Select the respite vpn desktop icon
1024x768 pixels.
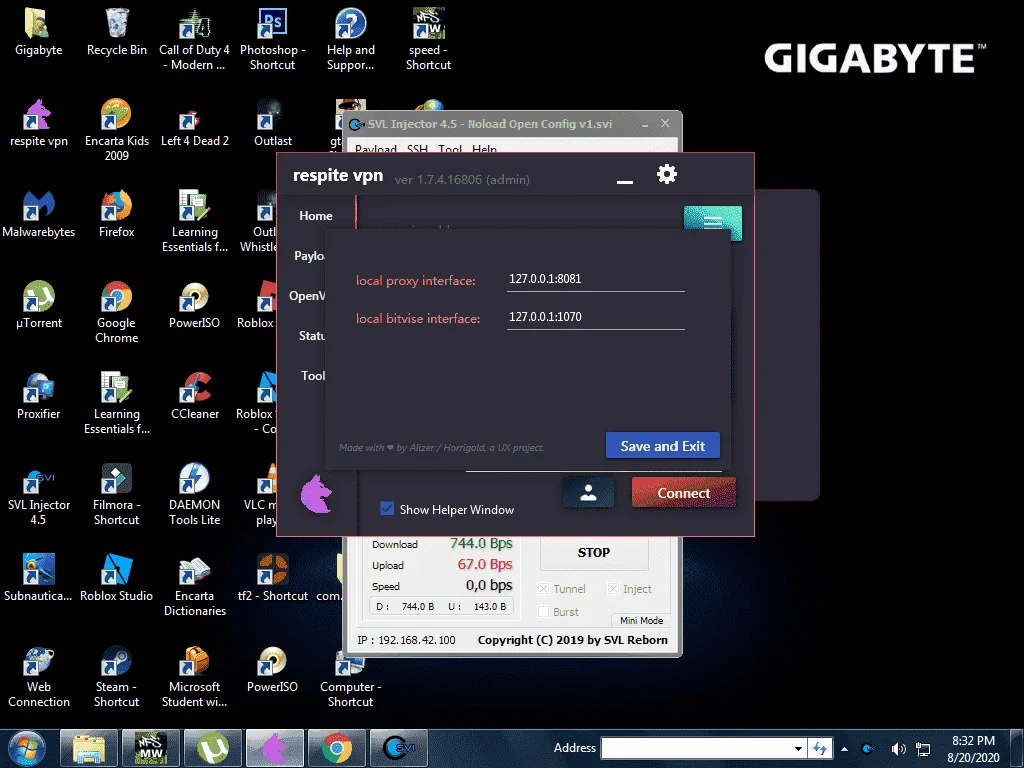(x=39, y=123)
